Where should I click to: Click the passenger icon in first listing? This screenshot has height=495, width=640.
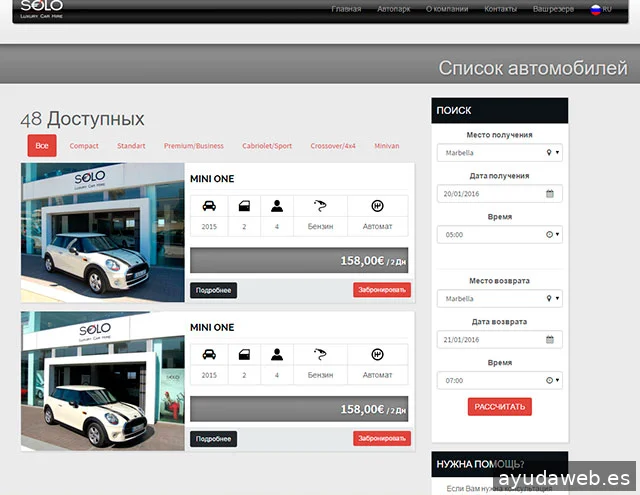coord(277,206)
